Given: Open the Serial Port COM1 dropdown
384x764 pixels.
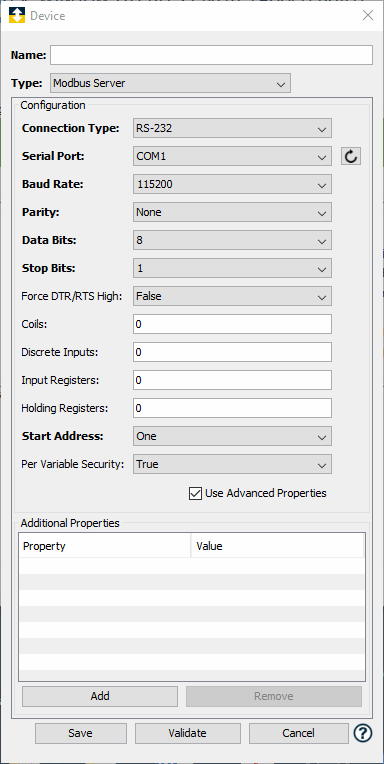Looking at the screenshot, I should pos(232,156).
